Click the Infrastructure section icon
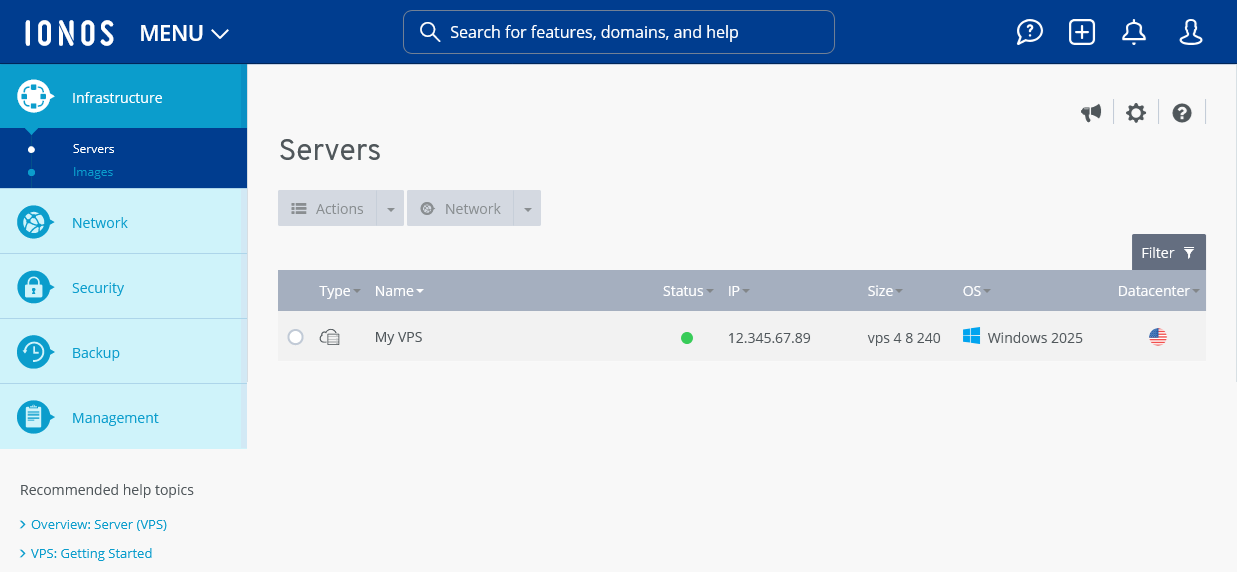The image size is (1237, 572). click(x=34, y=97)
